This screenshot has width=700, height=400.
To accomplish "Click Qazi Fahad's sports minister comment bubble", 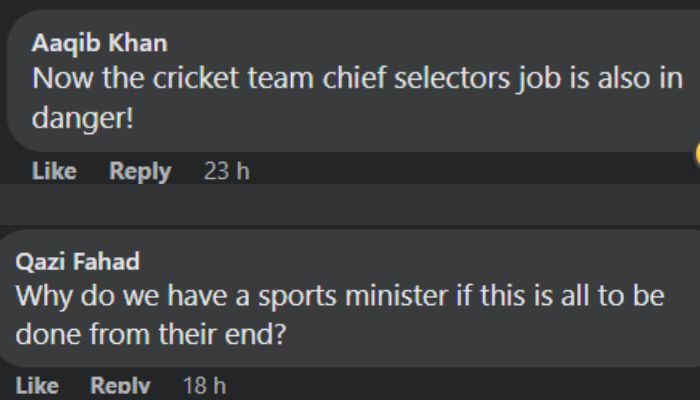I will click(350, 298).
